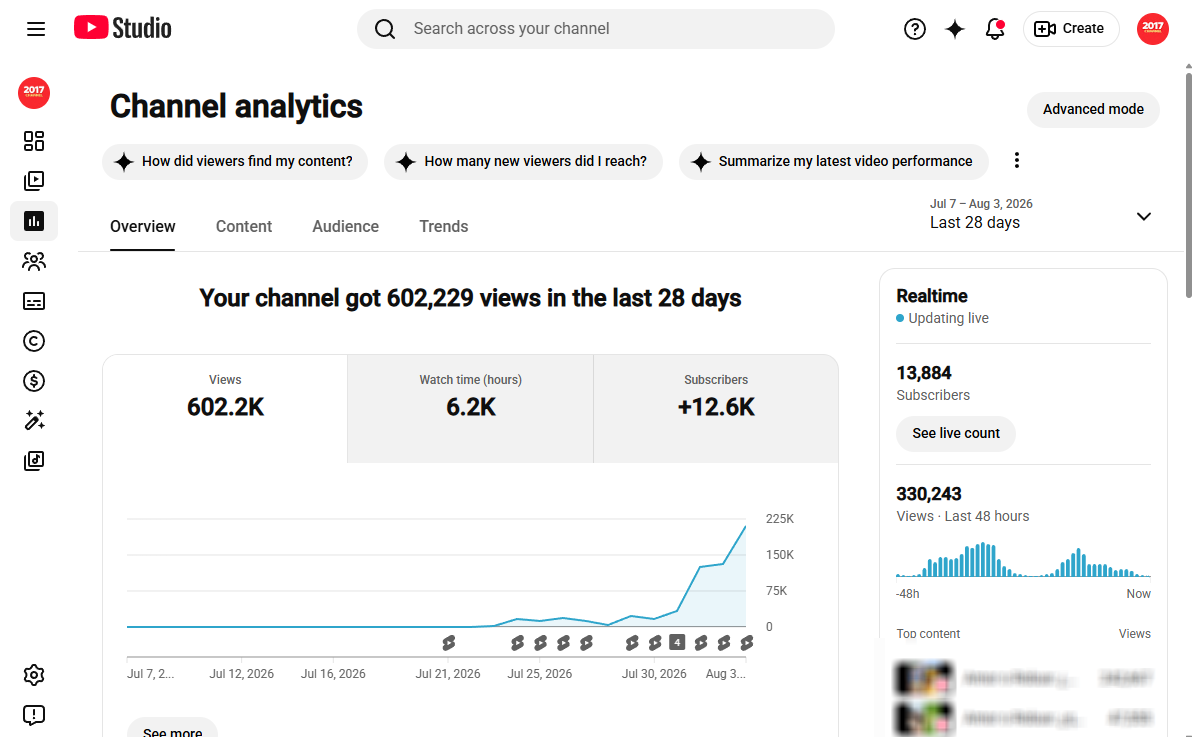The height and width of the screenshot is (737, 1192).
Task: Open Dashboard from the sidebar
Action: coord(33,141)
